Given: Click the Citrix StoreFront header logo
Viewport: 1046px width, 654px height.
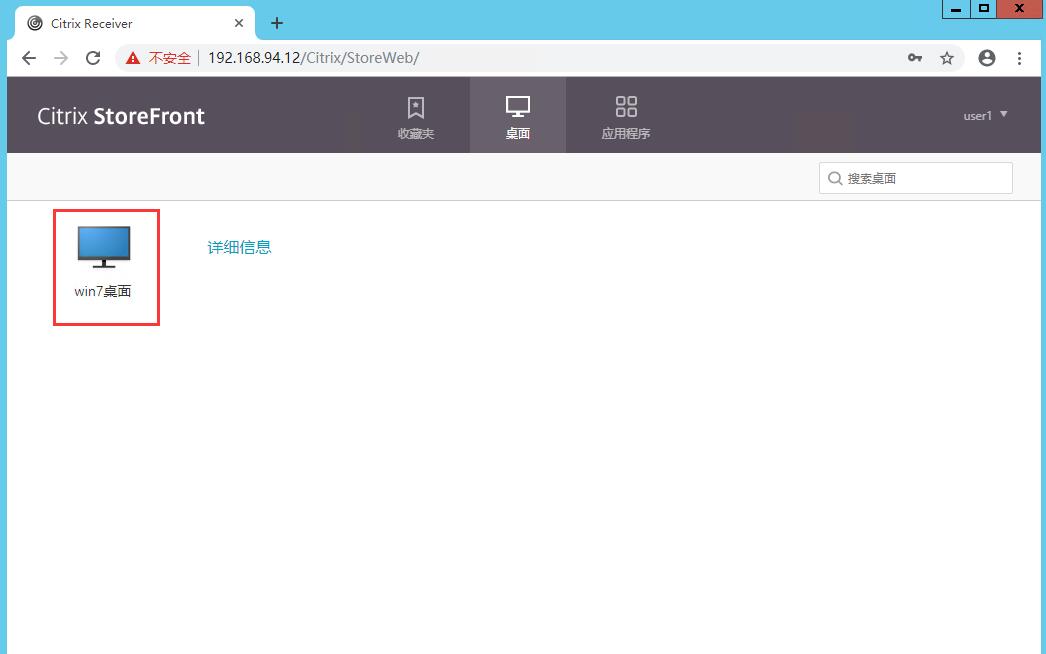Looking at the screenshot, I should coord(120,115).
